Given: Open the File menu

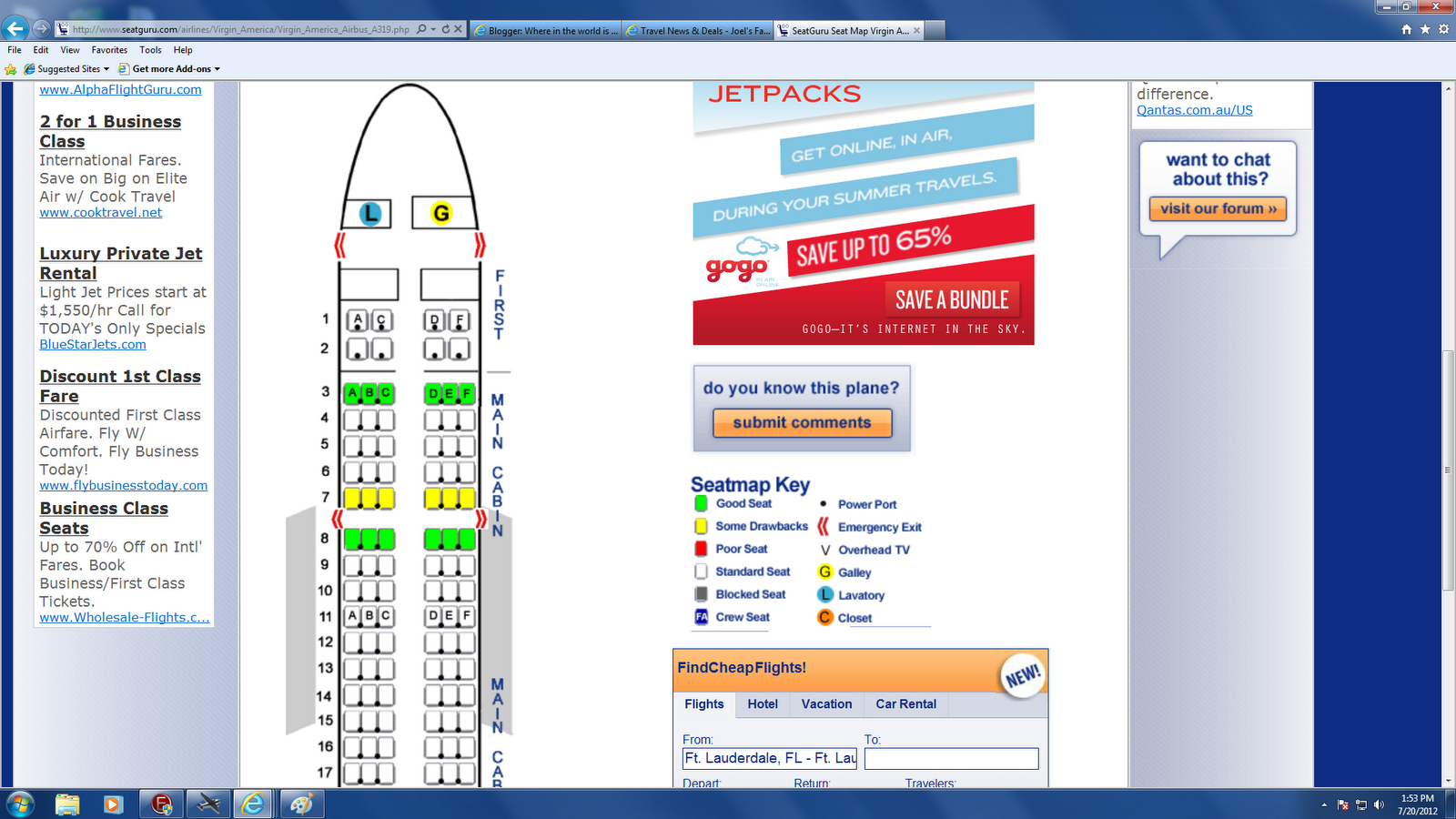Looking at the screenshot, I should coord(15,50).
